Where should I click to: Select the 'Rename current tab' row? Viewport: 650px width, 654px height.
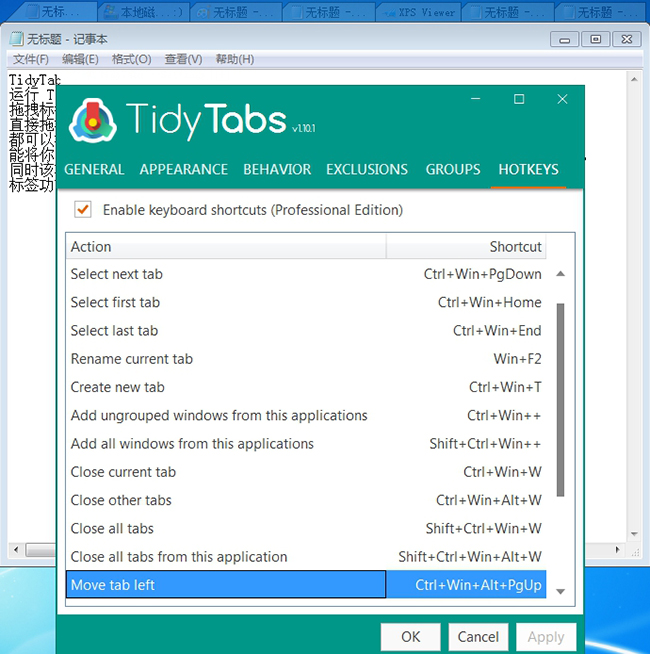[x=306, y=359]
